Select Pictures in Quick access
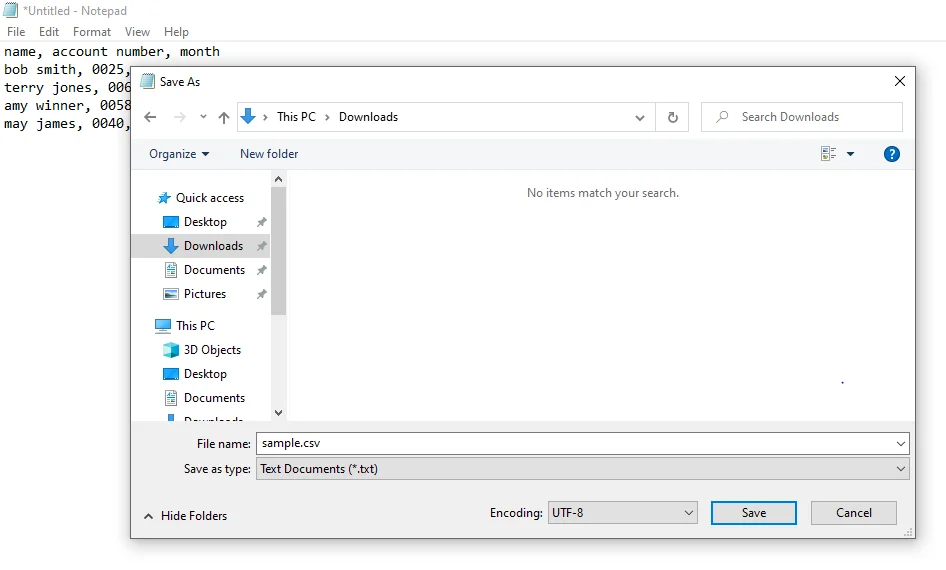946x570 pixels. click(x=205, y=294)
